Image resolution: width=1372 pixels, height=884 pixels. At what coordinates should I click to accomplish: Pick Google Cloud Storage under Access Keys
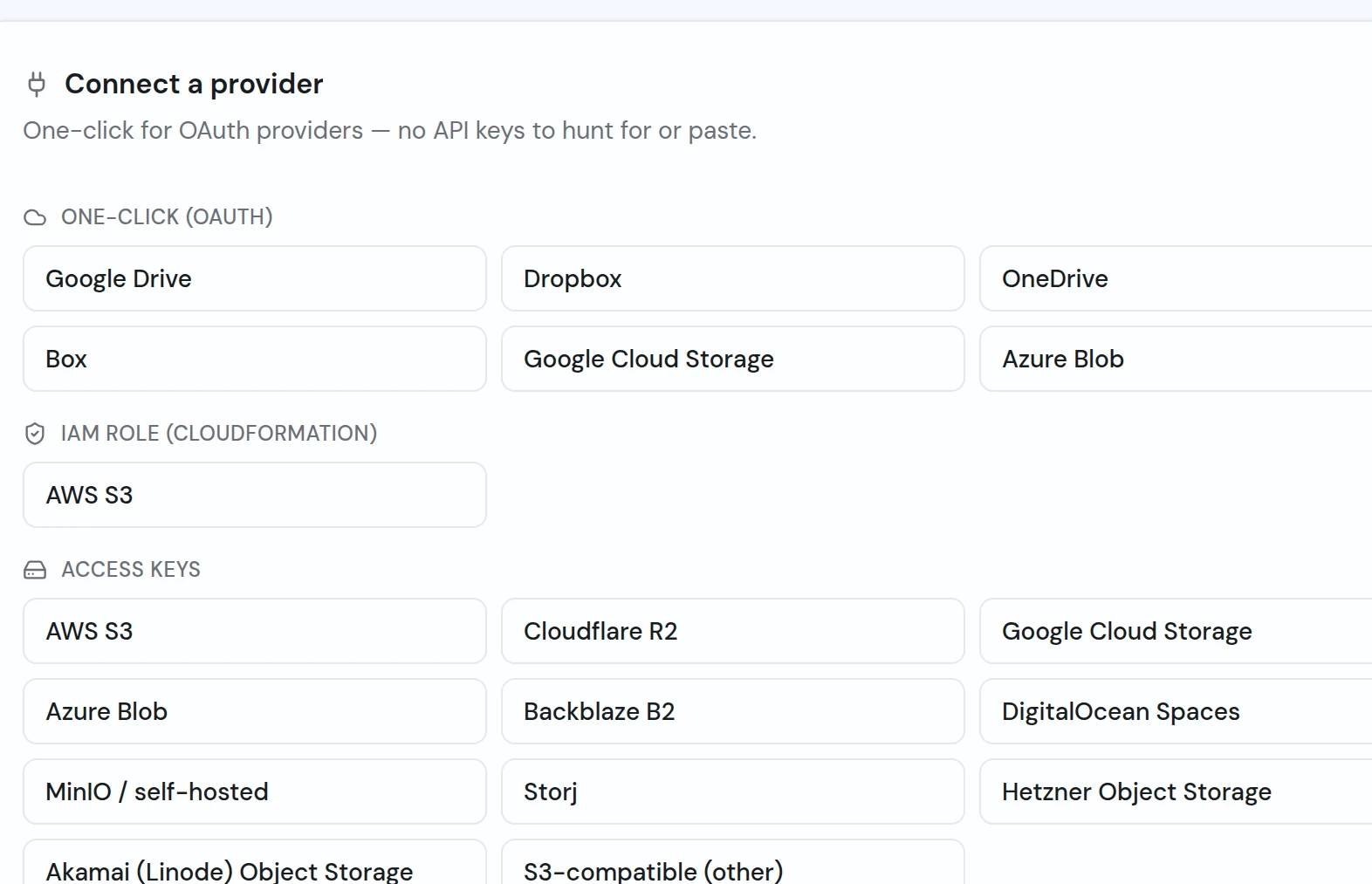point(1176,631)
